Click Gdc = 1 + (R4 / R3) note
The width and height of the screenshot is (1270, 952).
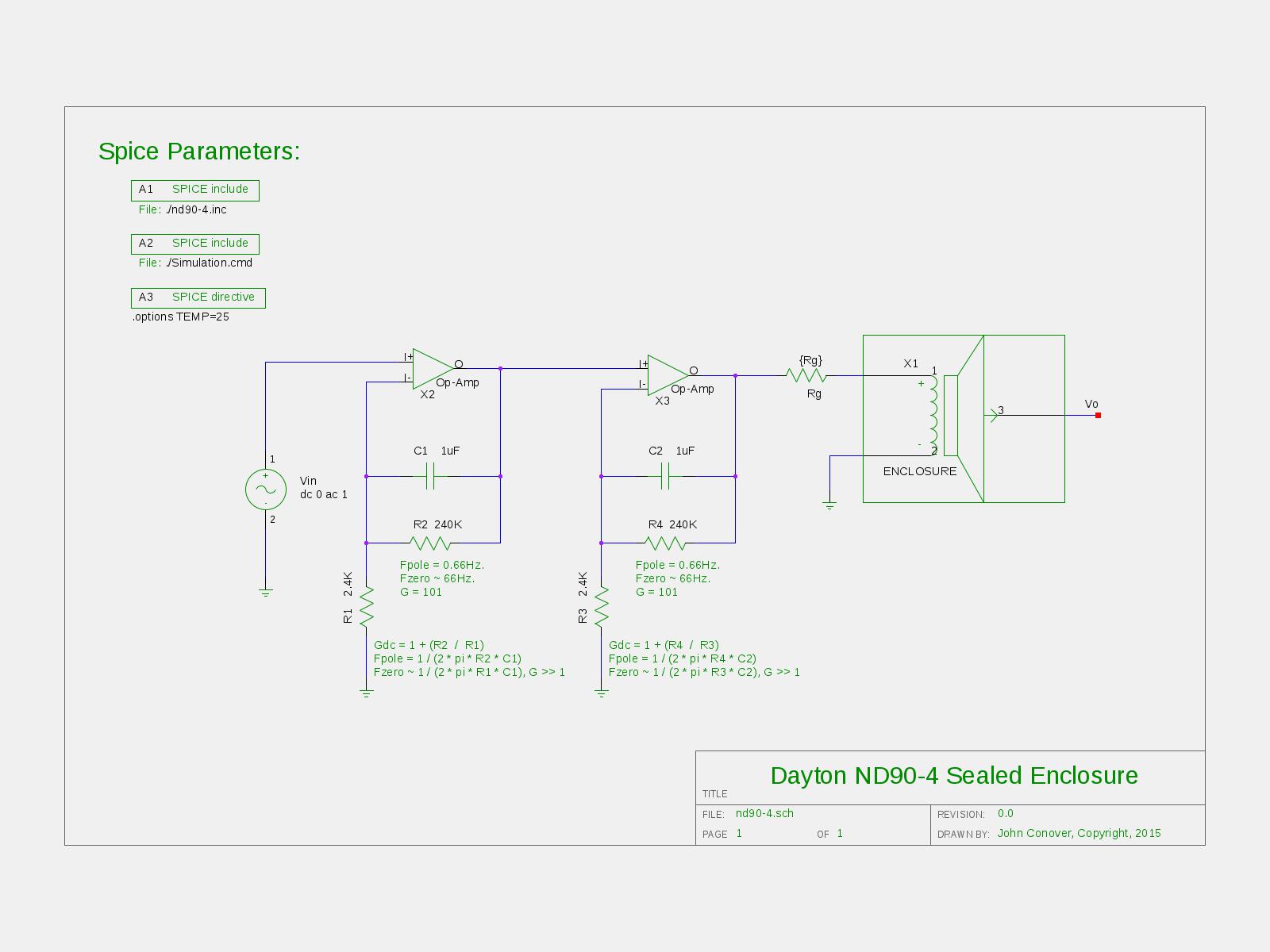coord(664,645)
